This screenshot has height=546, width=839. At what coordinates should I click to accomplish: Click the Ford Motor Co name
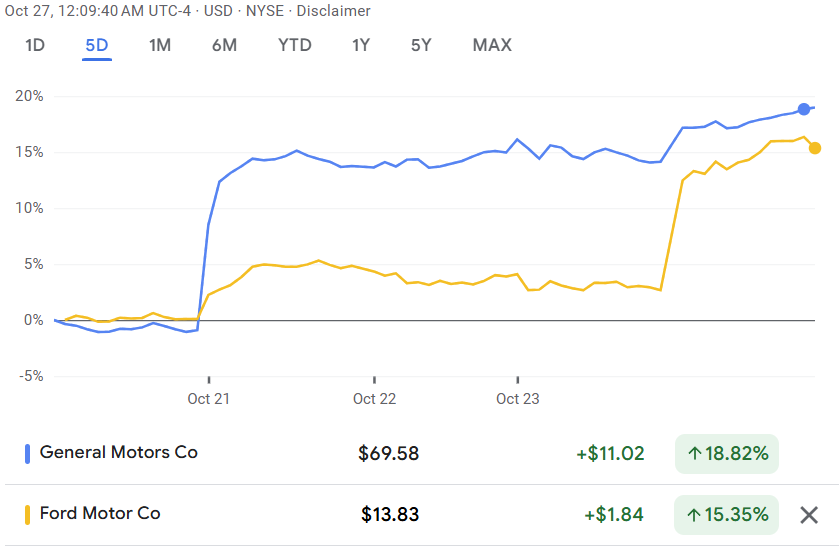[100, 514]
